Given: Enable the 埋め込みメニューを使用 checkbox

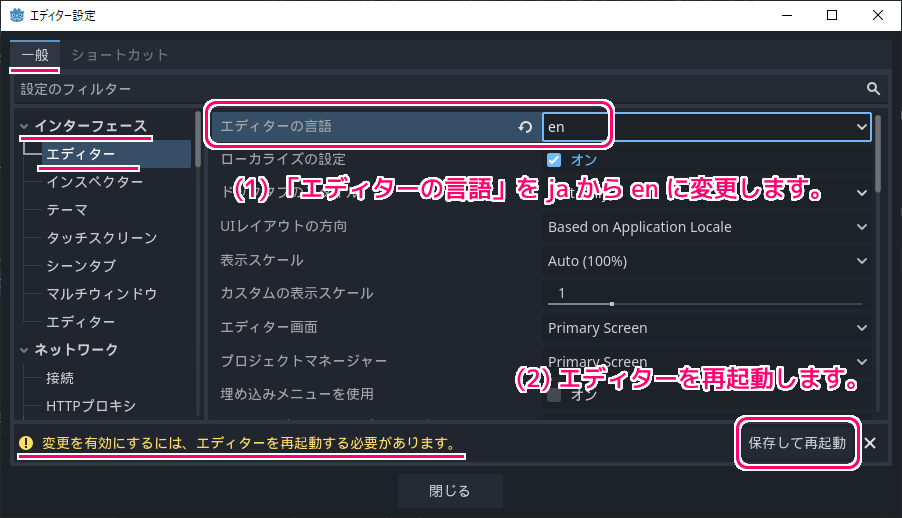Looking at the screenshot, I should pos(553,395).
